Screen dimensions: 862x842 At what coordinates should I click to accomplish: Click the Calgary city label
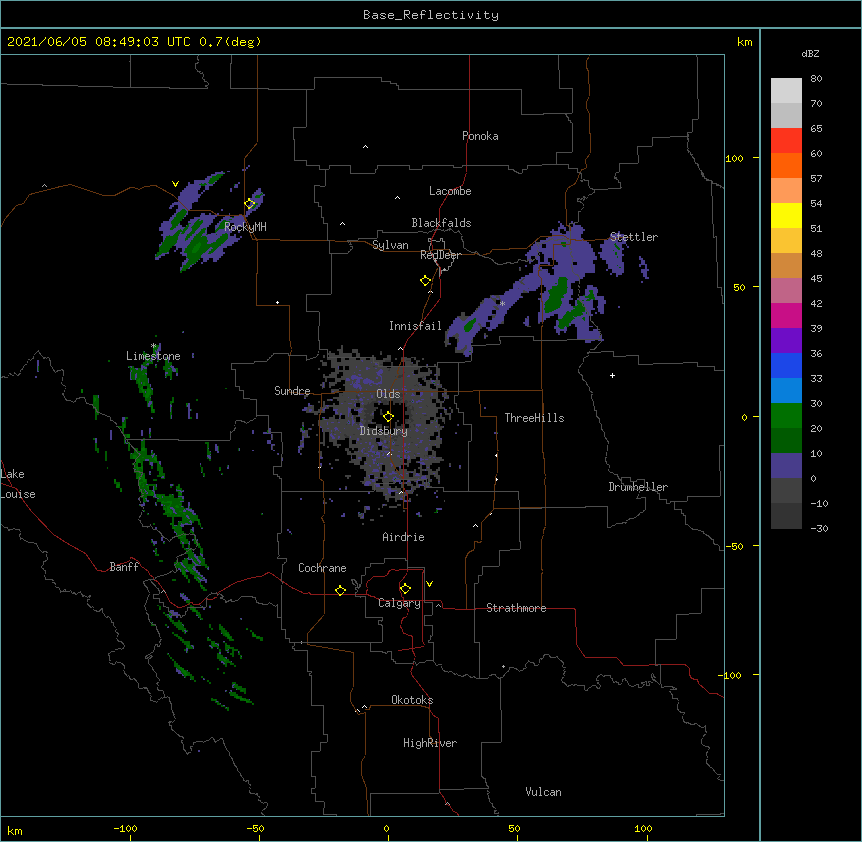[399, 603]
